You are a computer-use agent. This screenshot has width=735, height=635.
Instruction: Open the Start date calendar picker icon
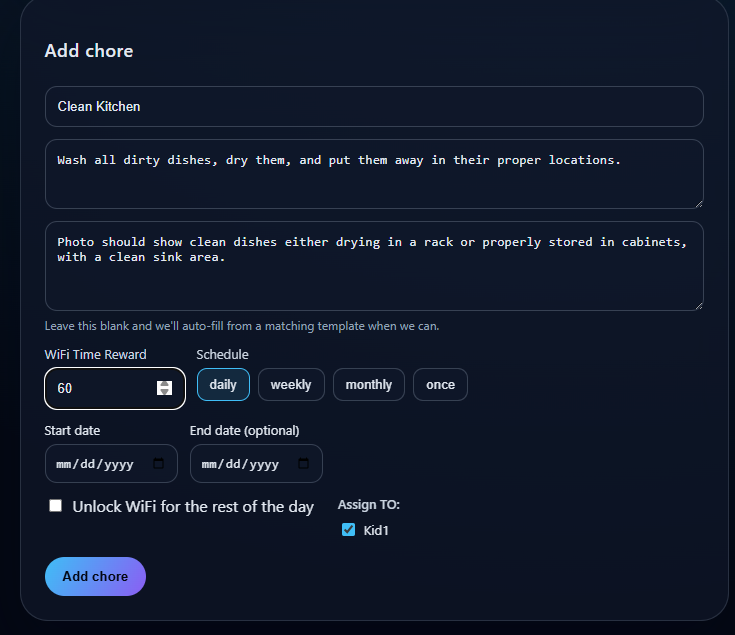pos(159,464)
